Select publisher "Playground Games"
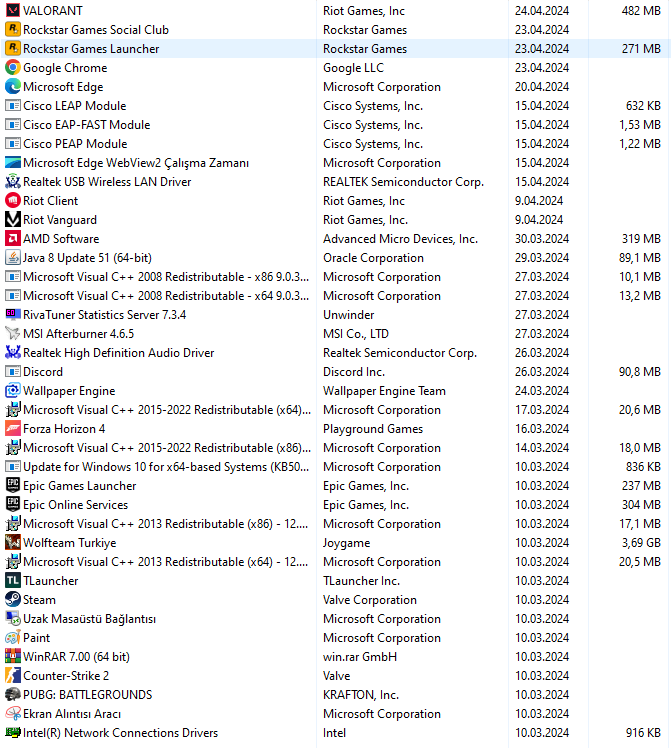Screen dimensions: 671x748 coord(372,429)
